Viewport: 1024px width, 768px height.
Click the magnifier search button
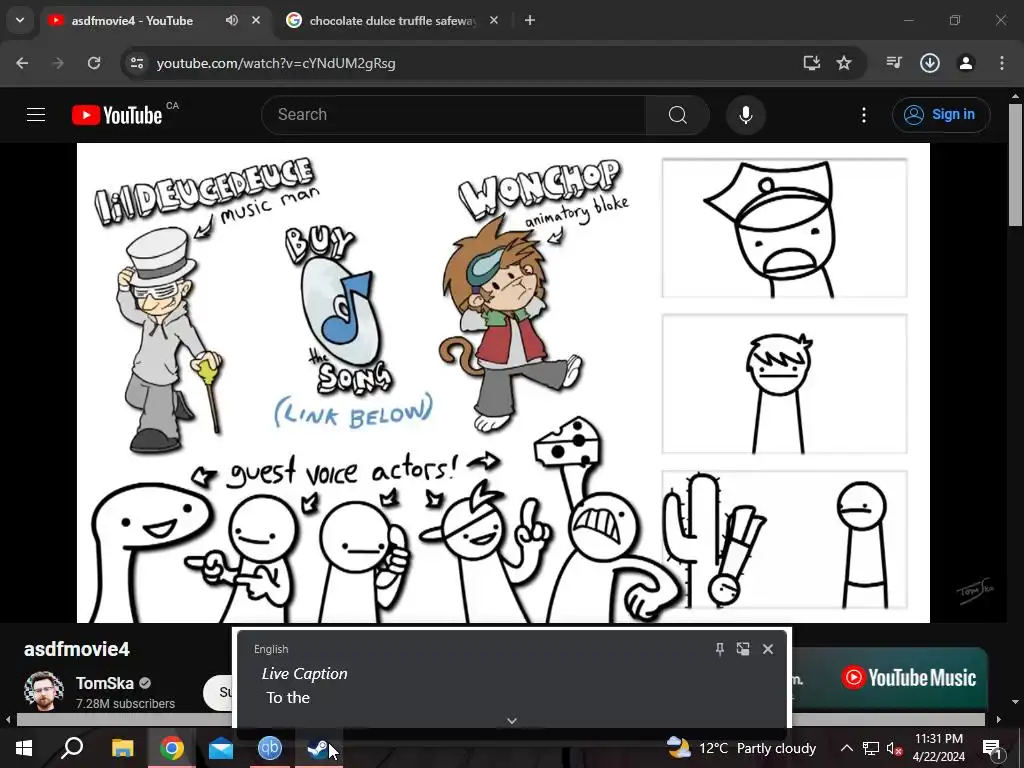678,115
